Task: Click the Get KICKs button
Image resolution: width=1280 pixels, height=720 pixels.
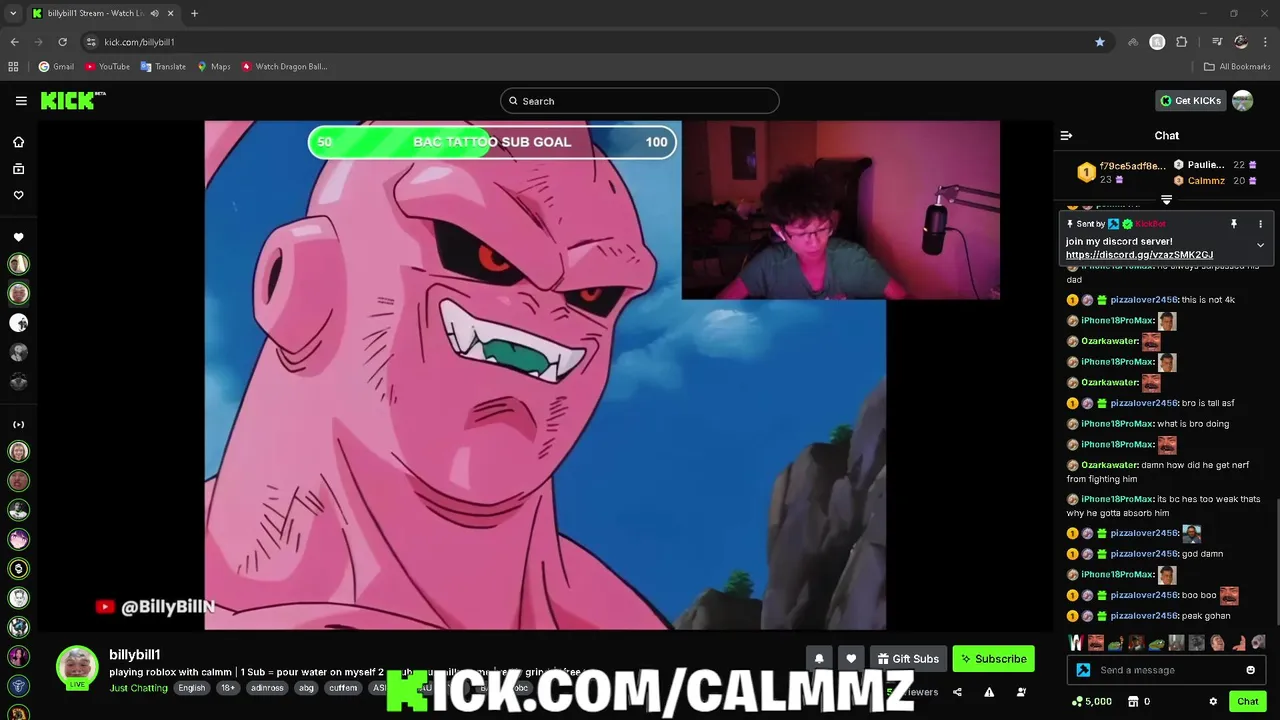Action: click(1190, 101)
